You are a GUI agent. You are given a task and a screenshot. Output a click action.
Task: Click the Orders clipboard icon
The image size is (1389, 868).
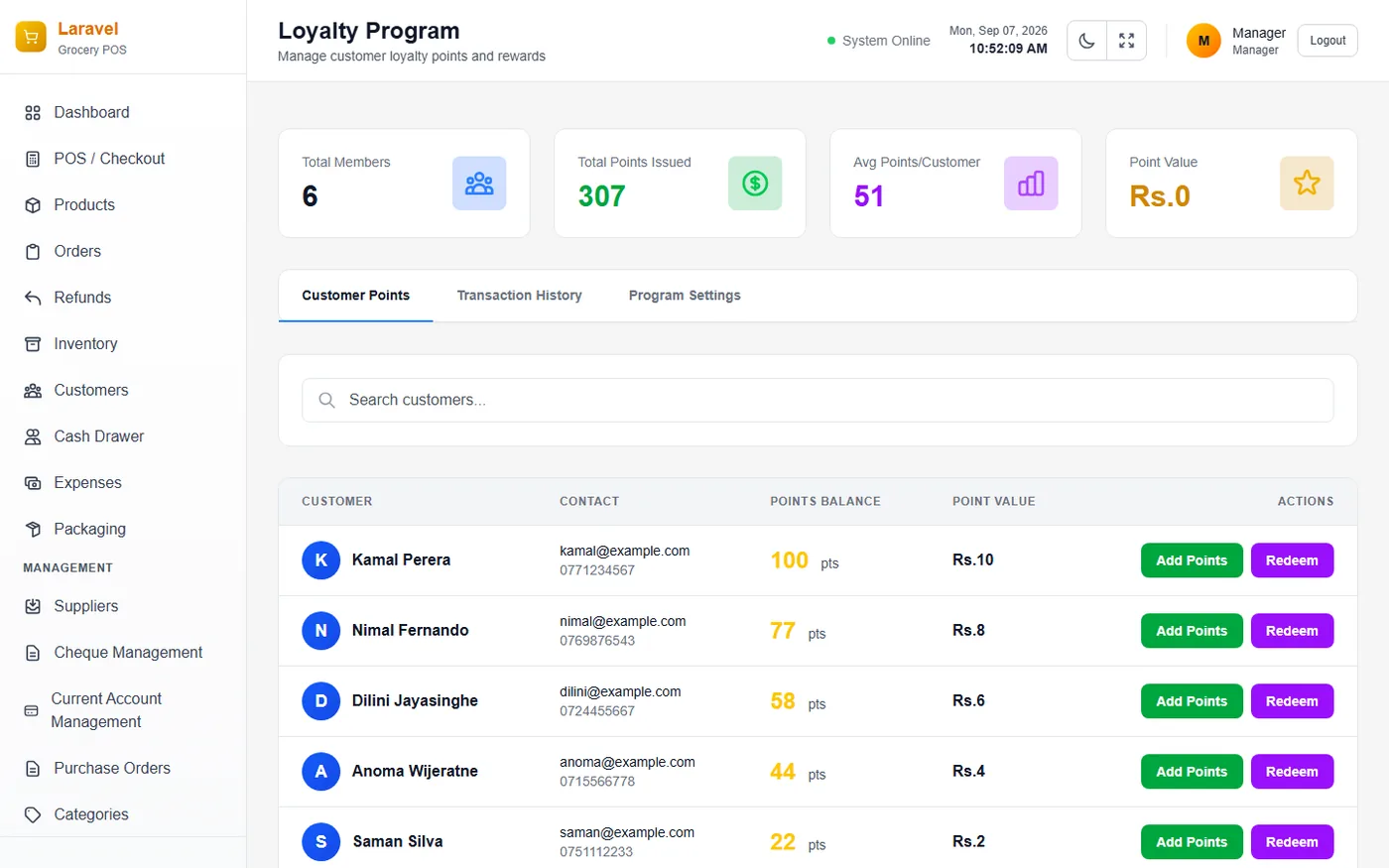tap(33, 252)
